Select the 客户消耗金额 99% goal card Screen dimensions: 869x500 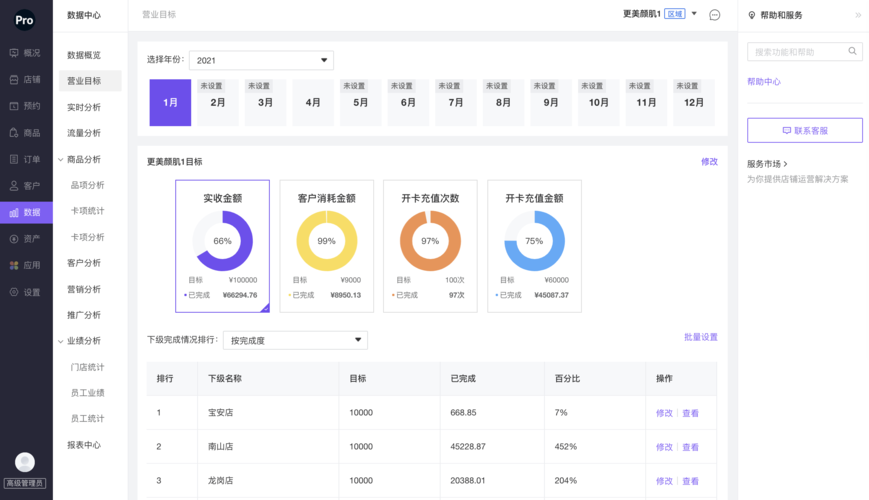tap(326, 246)
